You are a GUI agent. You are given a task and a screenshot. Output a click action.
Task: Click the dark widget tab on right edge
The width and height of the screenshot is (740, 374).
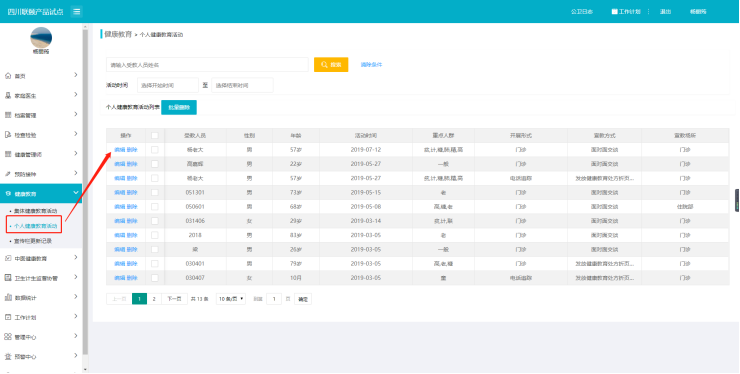coord(737,201)
